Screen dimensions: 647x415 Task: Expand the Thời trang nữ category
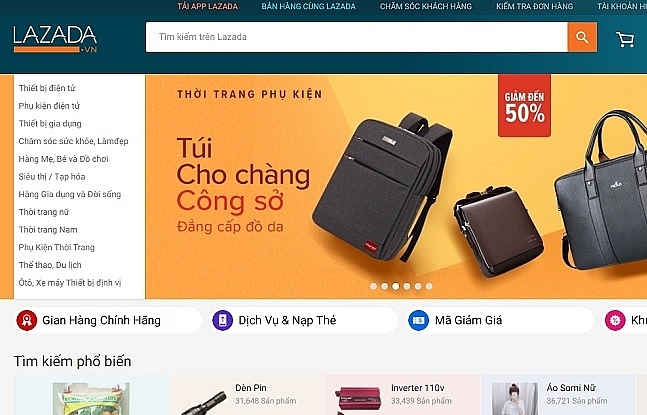[x=44, y=212]
